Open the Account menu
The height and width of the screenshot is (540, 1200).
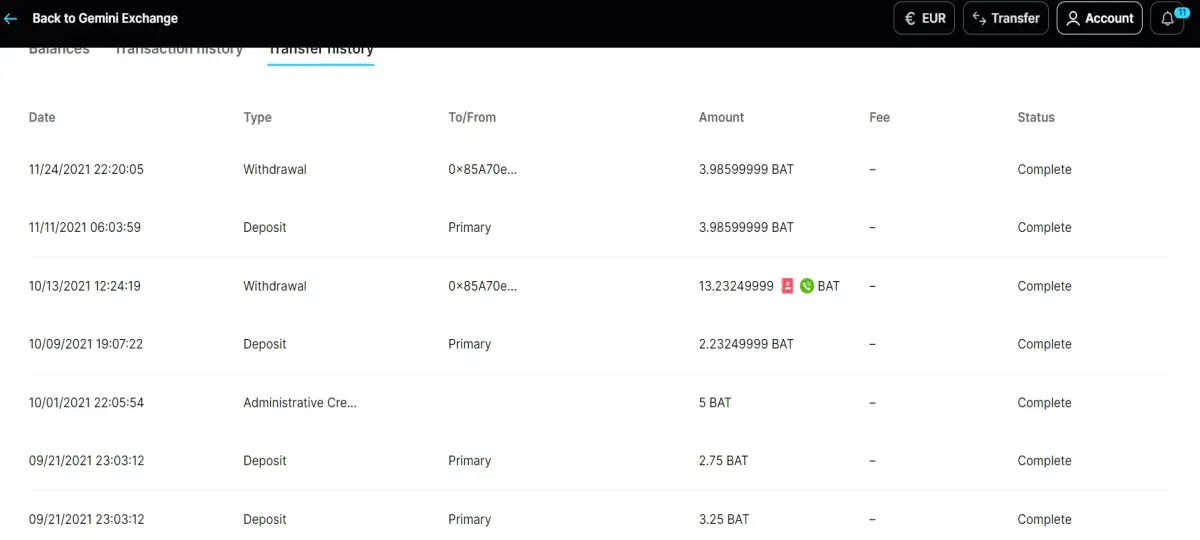pos(1099,18)
